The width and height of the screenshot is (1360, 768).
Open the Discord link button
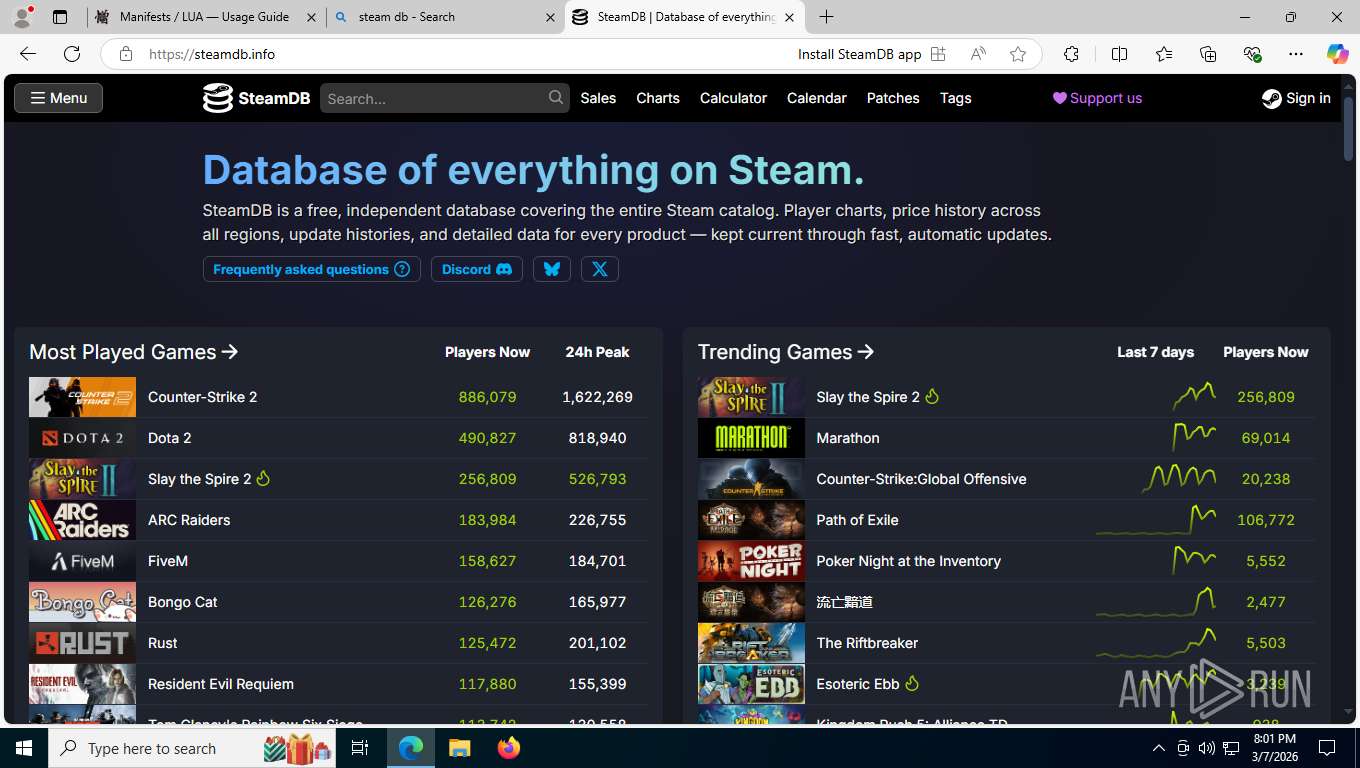tap(477, 269)
